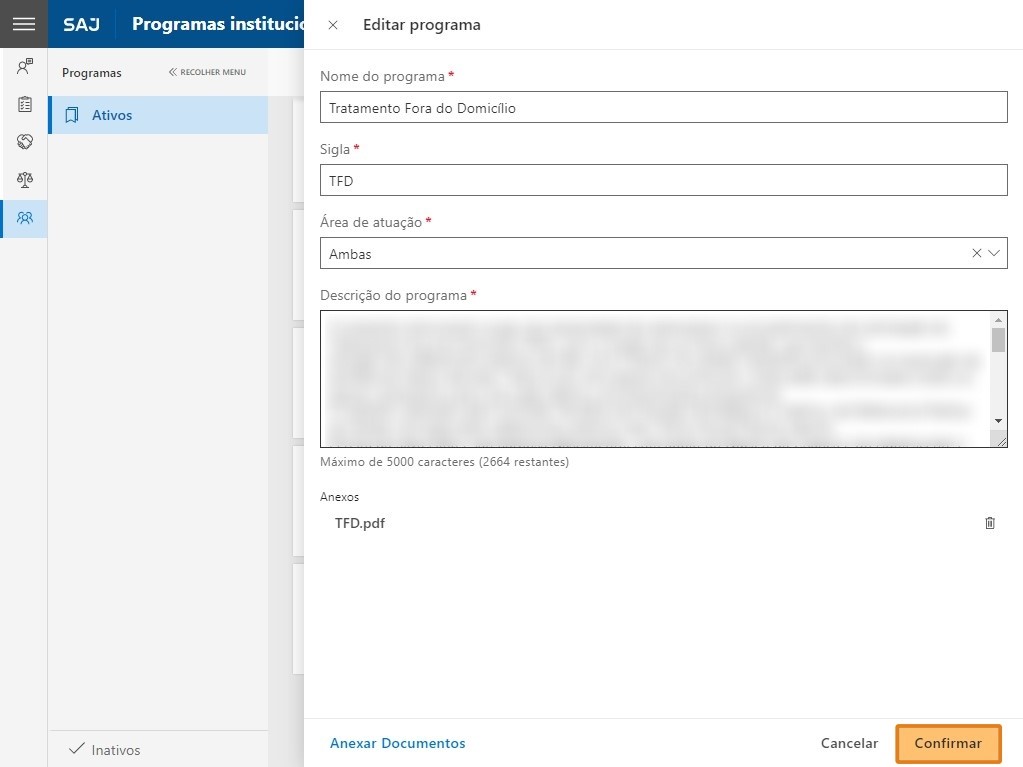Click the Programas sidebar heading

(92, 73)
